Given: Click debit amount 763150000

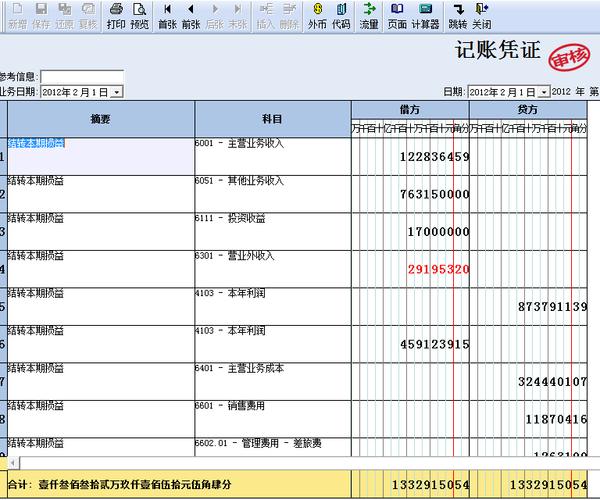Looking at the screenshot, I should [435, 194].
